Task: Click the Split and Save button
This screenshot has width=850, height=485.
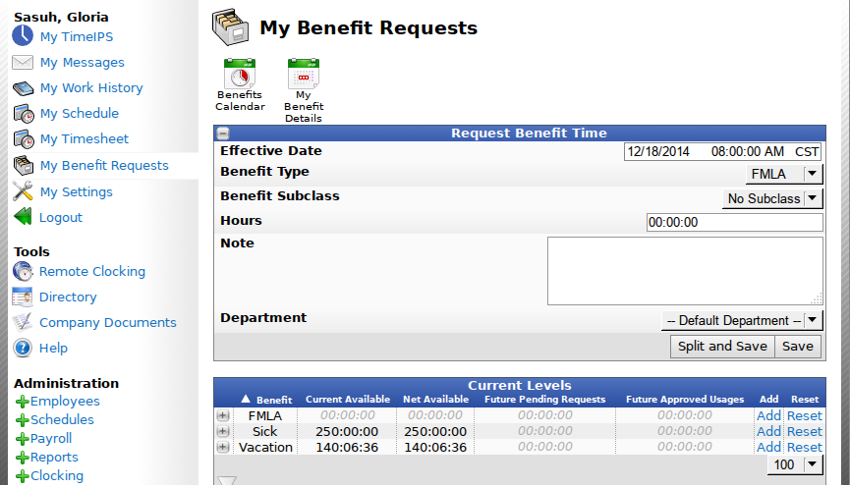Action: click(722, 346)
